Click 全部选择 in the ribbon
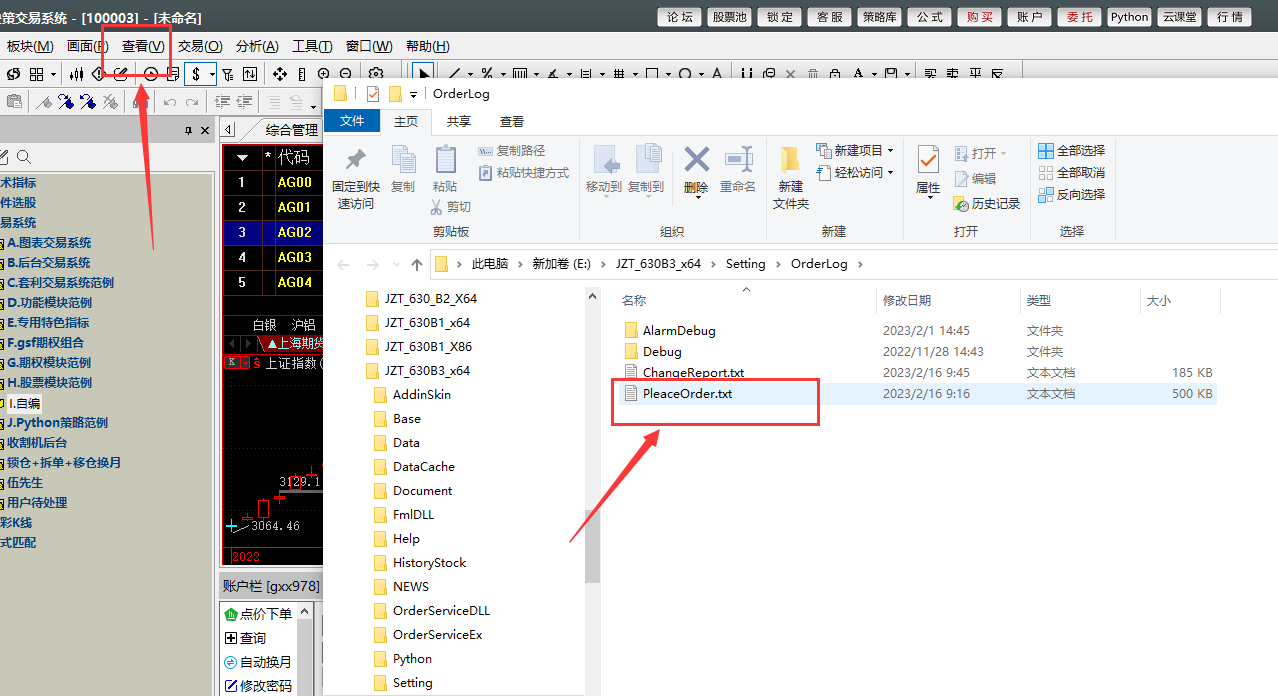 1071,150
